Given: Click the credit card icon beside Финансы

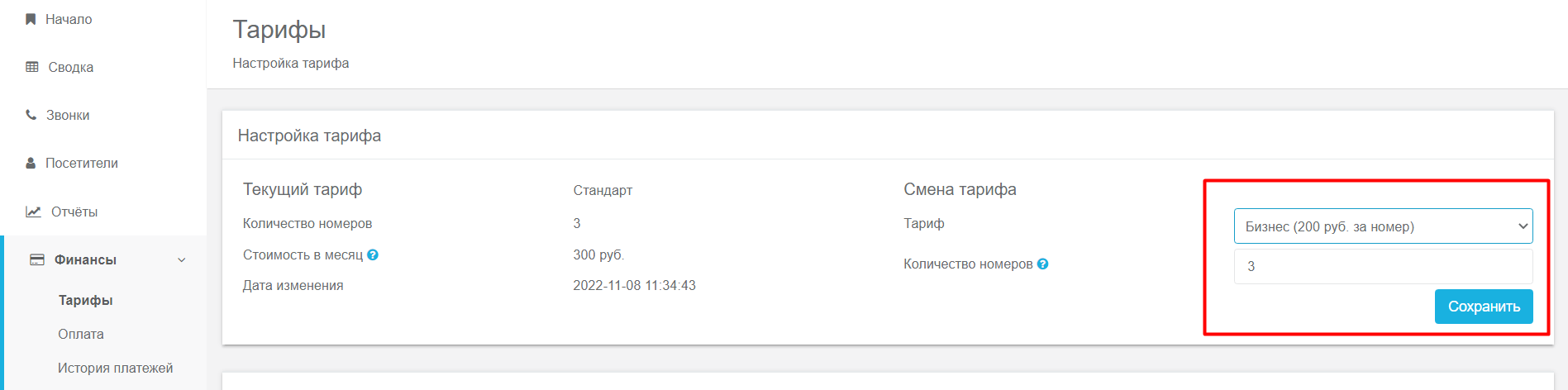Looking at the screenshot, I should tap(37, 259).
